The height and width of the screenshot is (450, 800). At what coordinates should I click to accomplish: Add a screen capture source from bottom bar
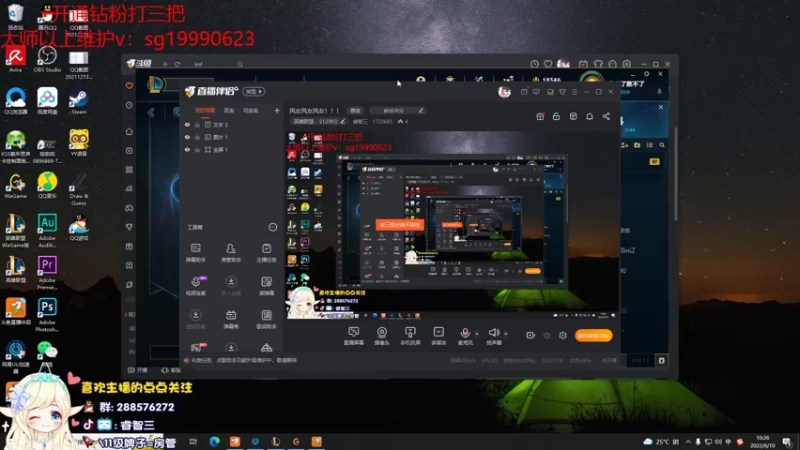(x=353, y=336)
